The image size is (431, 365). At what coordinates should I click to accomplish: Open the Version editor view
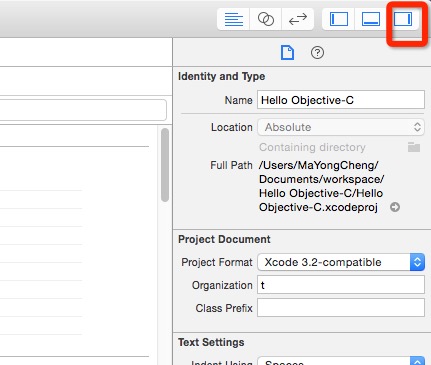pyautogui.click(x=298, y=19)
